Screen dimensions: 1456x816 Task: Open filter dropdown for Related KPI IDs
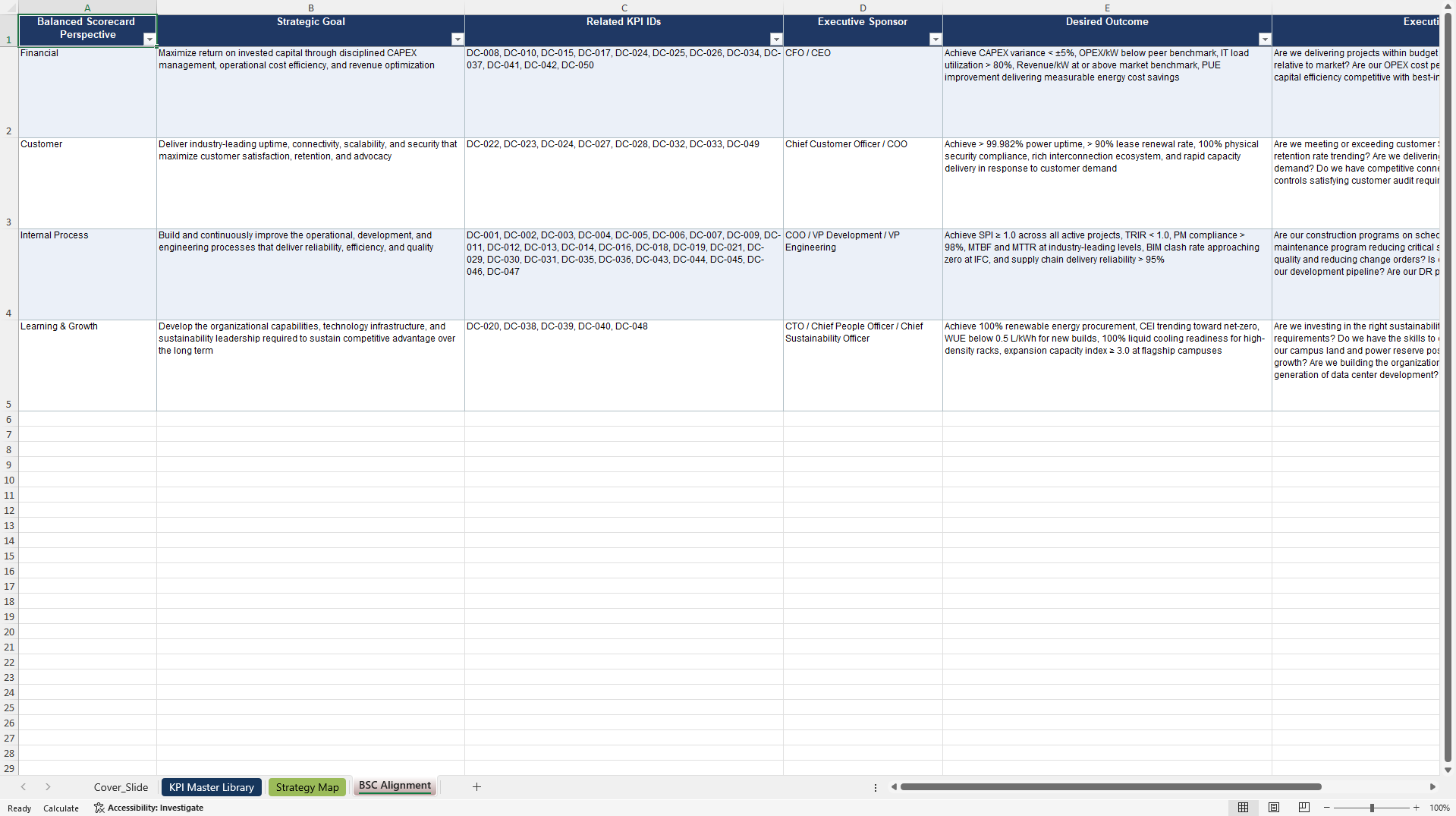coord(776,39)
